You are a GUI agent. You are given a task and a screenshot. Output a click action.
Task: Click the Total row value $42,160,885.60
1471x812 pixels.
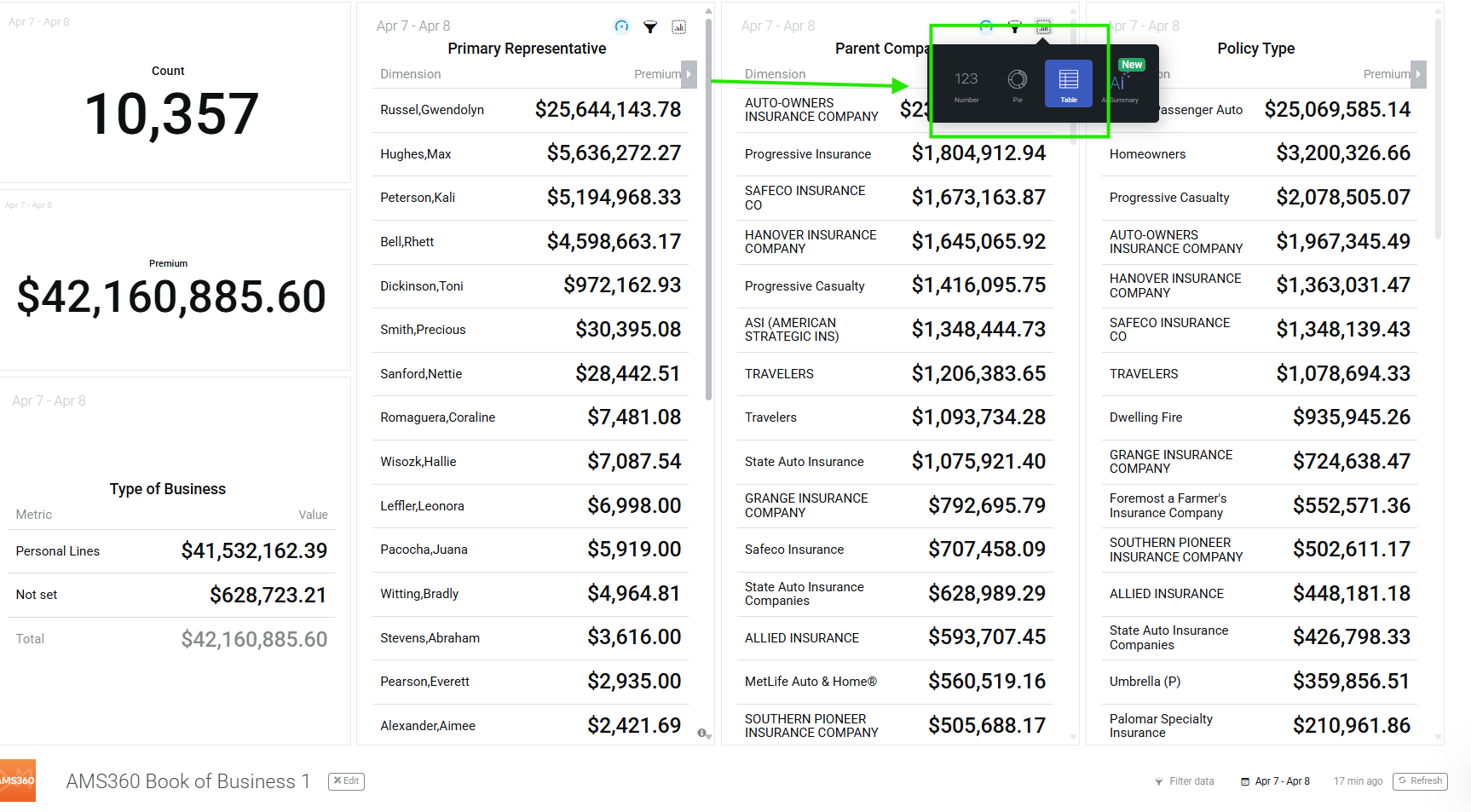(x=254, y=639)
